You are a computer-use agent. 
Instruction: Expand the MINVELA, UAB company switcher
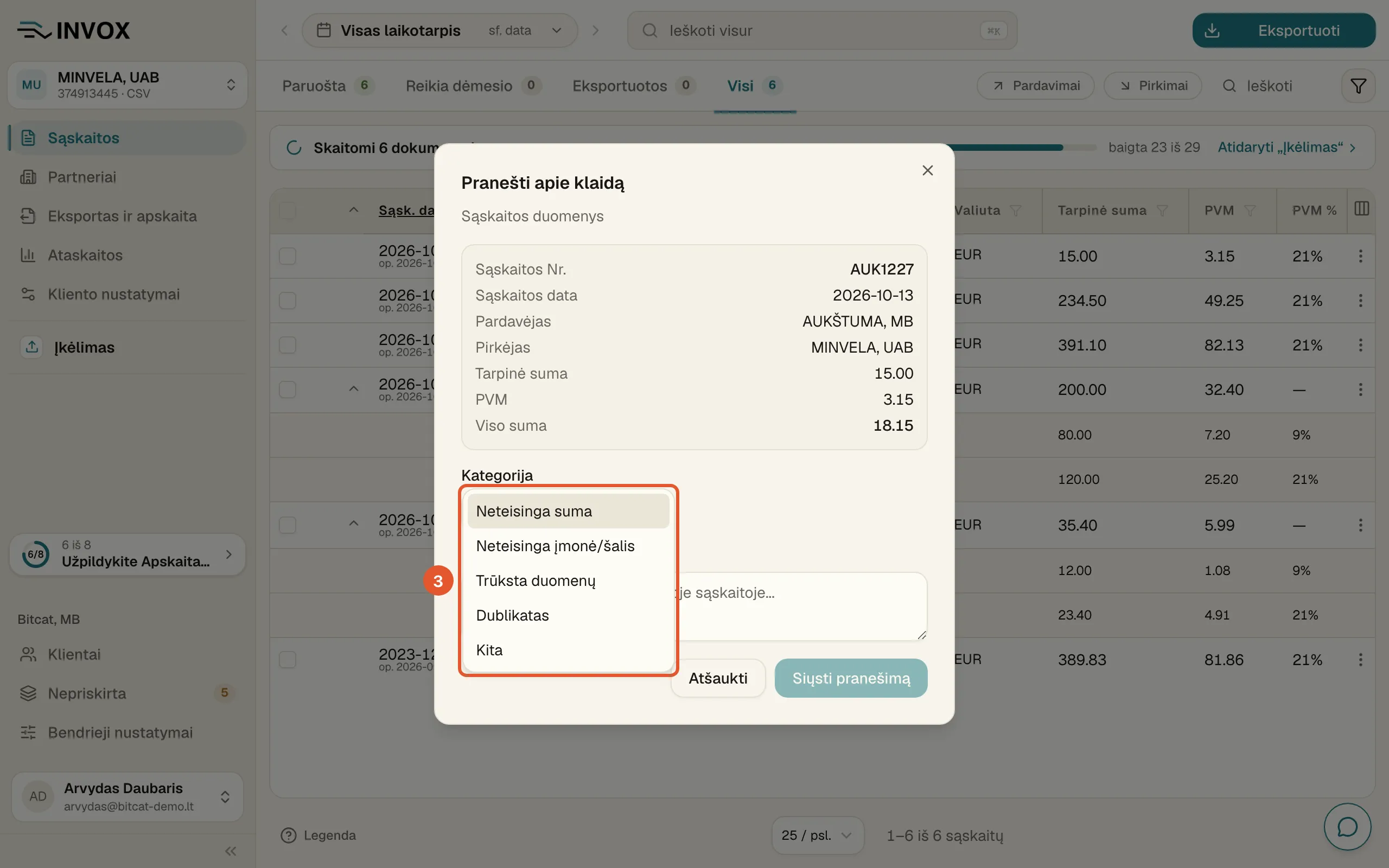click(128, 85)
